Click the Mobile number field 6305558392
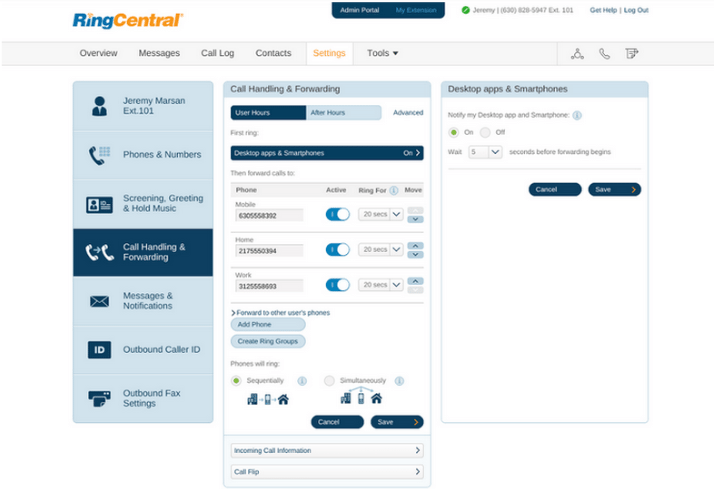Viewport: 714px width, 489px height. click(x=269, y=215)
